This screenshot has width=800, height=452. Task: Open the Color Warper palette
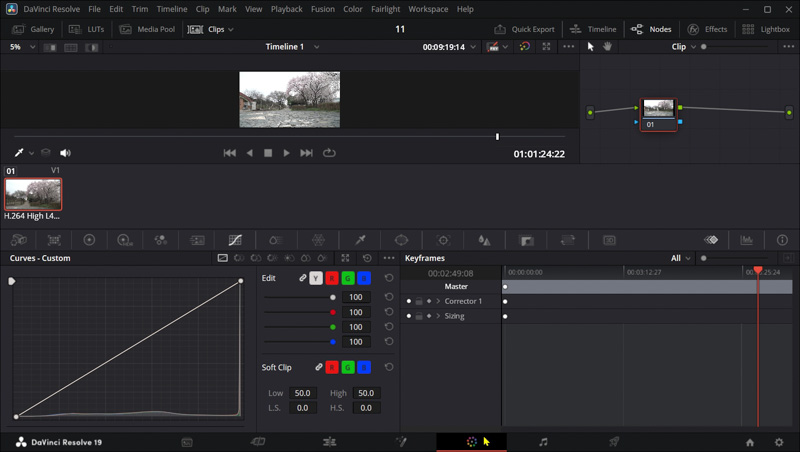(x=318, y=240)
